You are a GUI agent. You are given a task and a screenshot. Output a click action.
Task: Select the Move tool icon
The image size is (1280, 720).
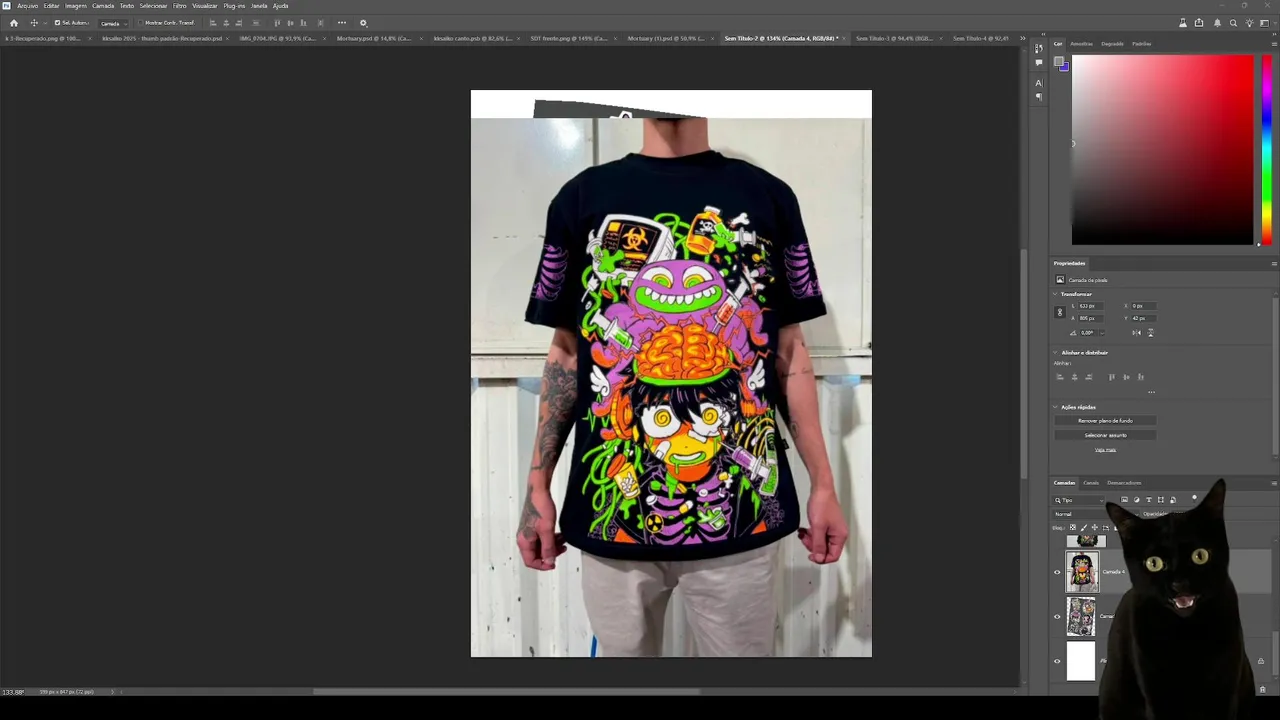click(34, 23)
